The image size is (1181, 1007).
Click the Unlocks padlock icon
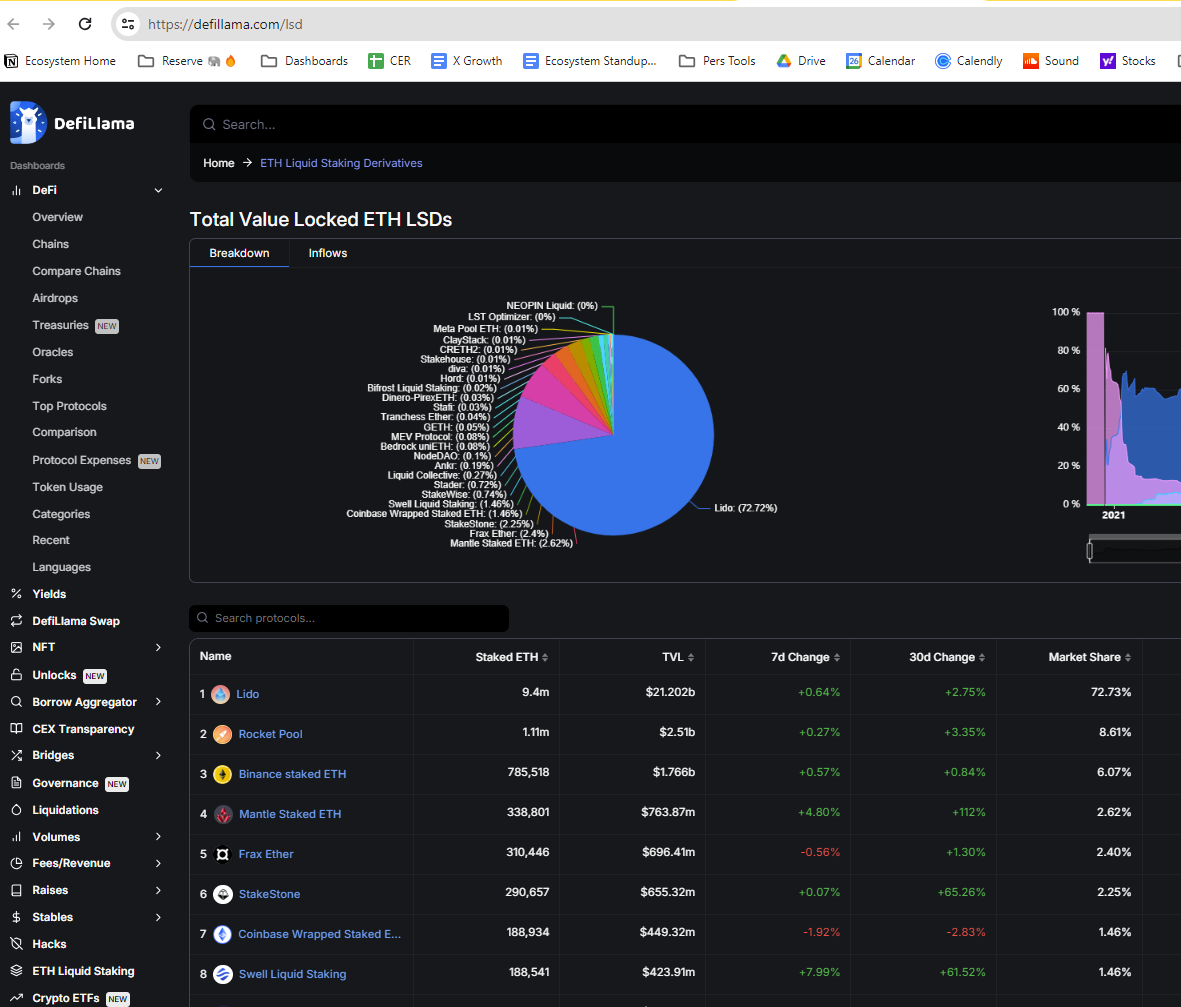[x=17, y=675]
